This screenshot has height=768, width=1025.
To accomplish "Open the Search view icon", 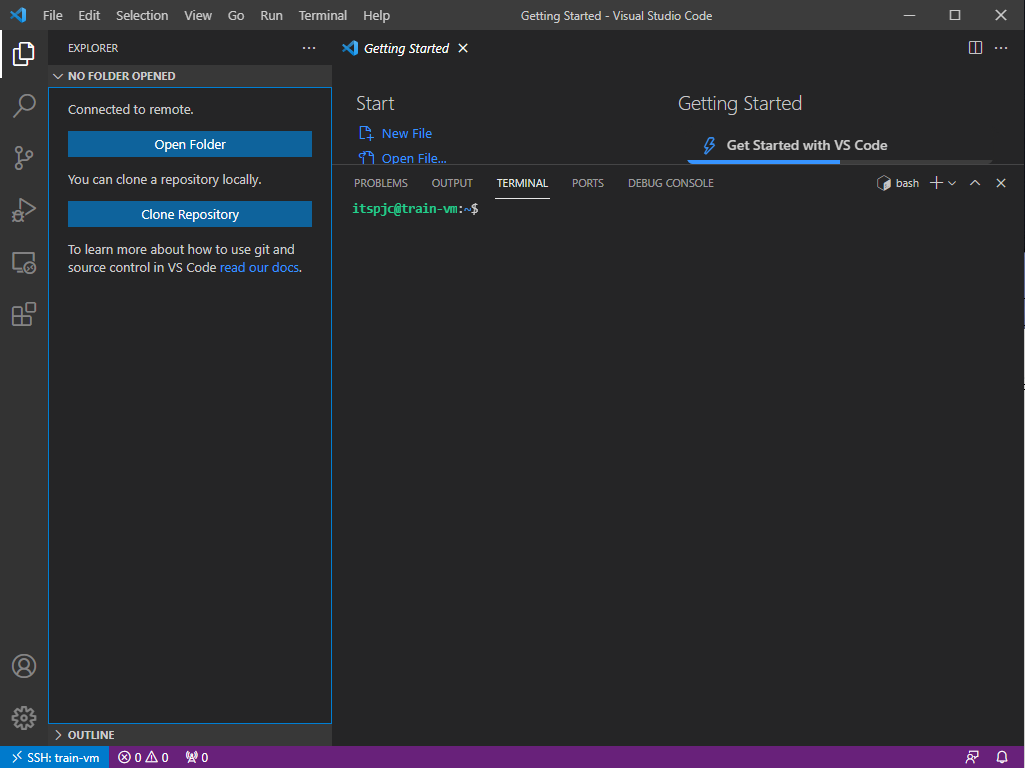I will point(24,106).
